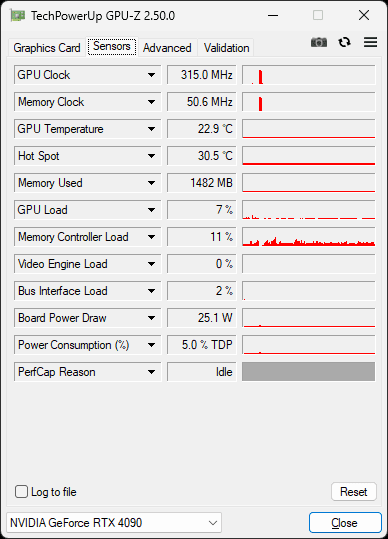
Task: Open the NVIDIA GeForce RTX 4090 selector
Action: (114, 523)
